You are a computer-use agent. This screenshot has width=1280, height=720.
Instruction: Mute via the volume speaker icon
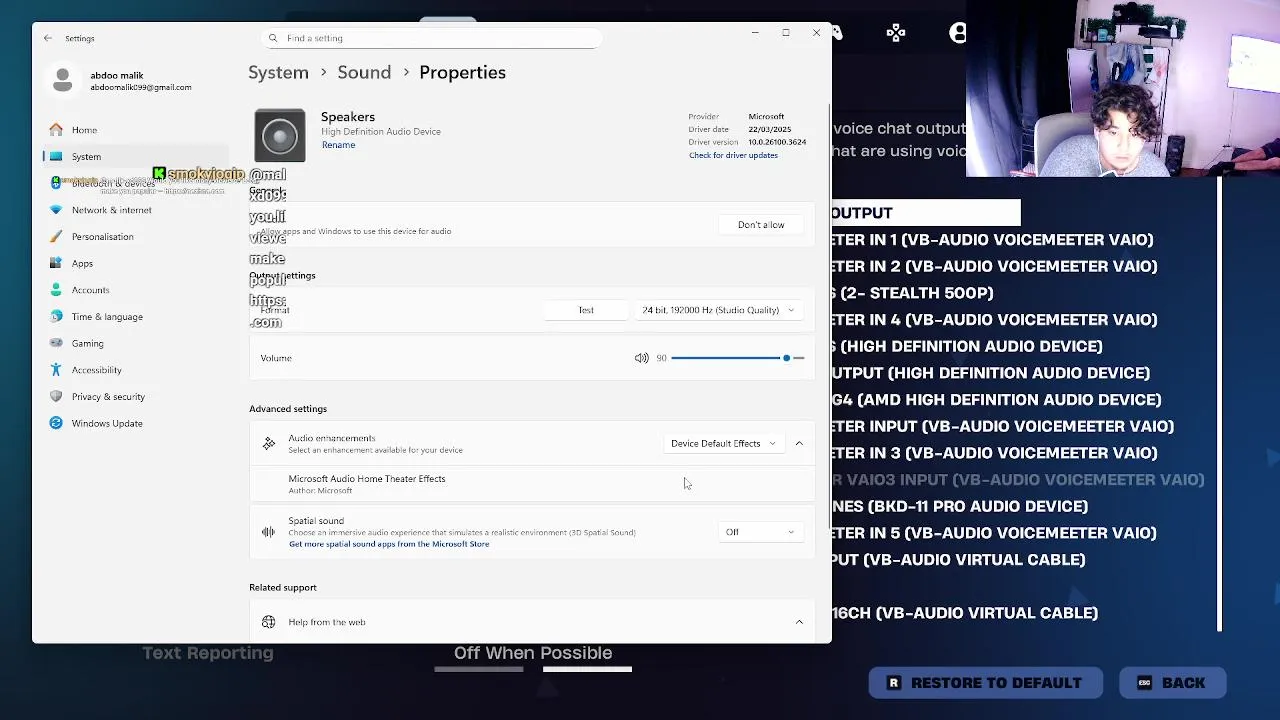(x=641, y=358)
